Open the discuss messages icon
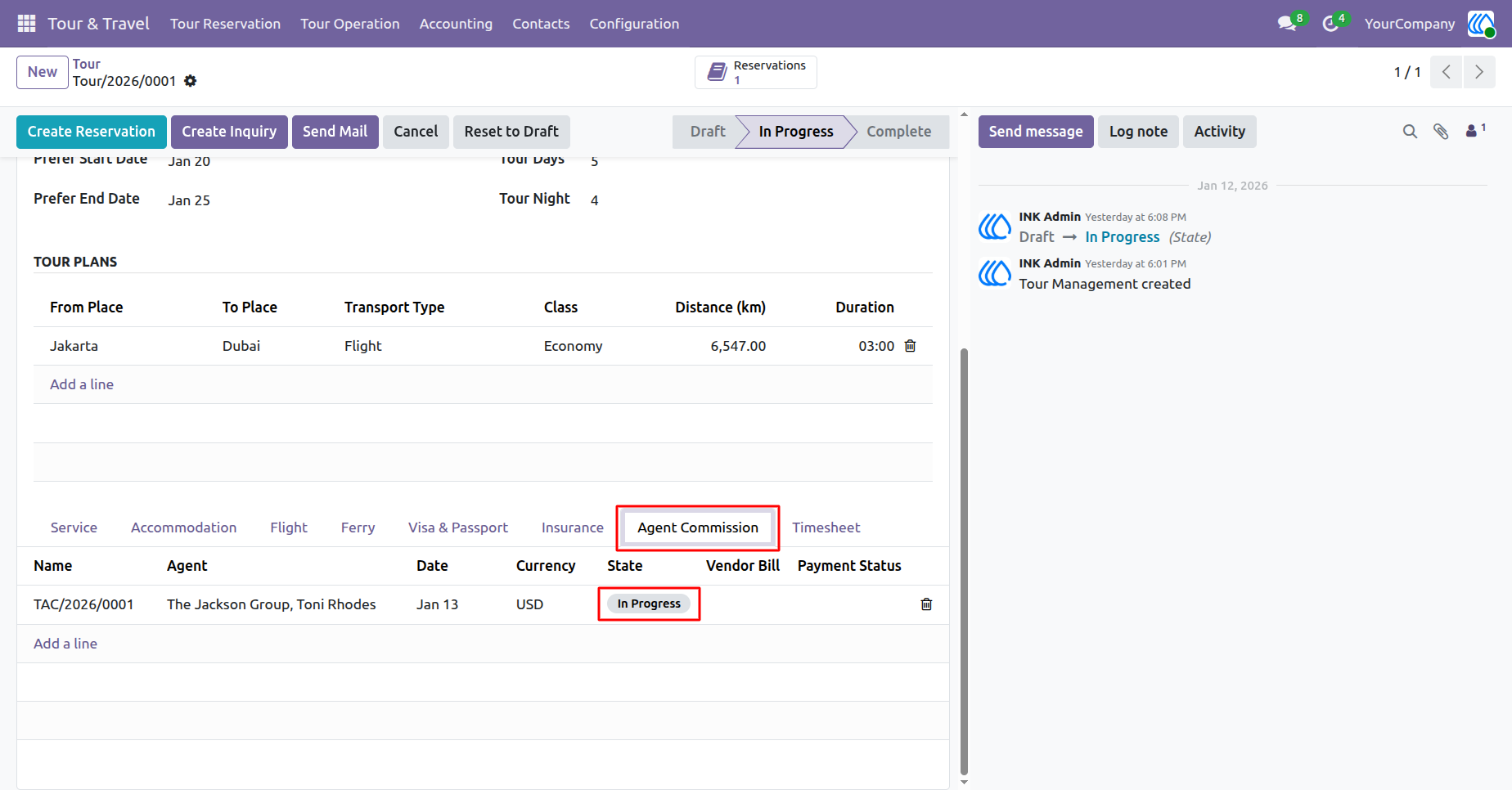The width and height of the screenshot is (1512, 790). click(1288, 24)
